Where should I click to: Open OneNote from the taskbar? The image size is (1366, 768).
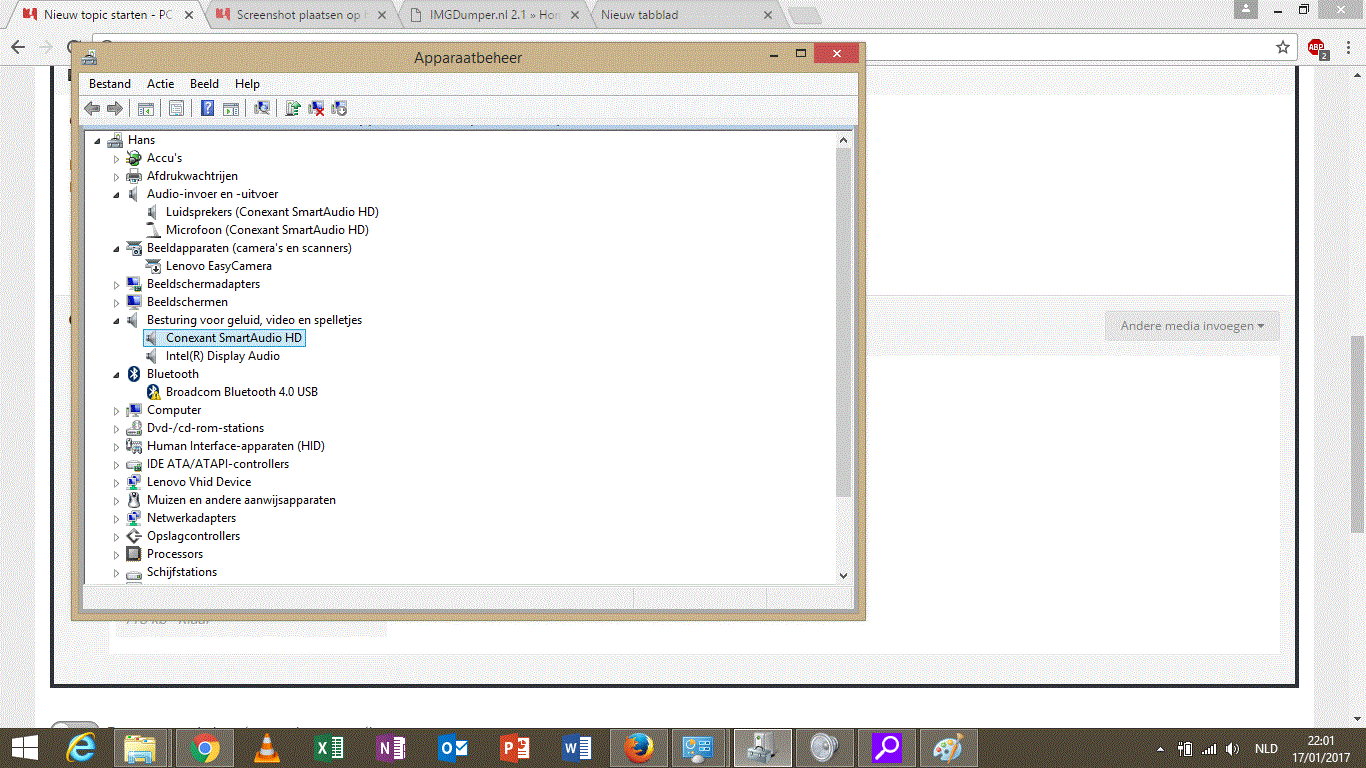(x=391, y=748)
